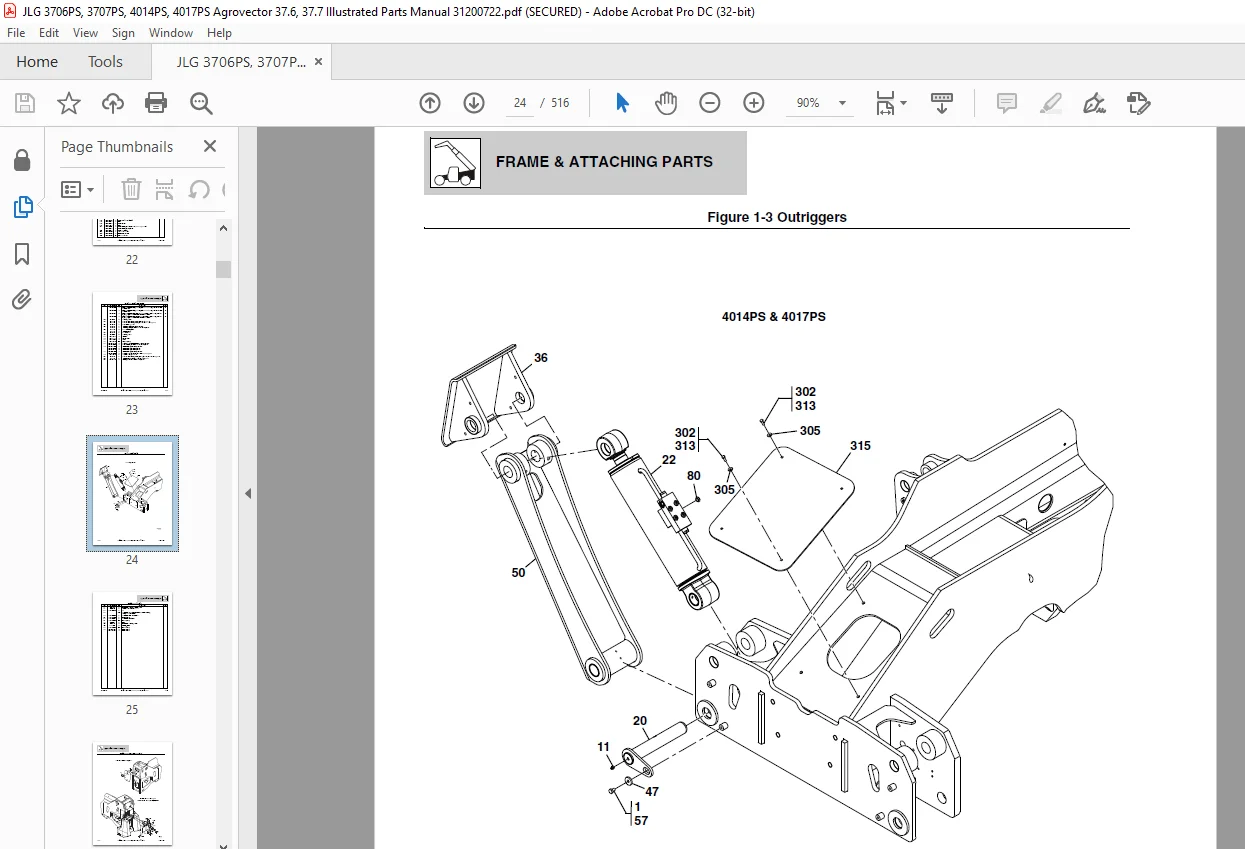Zoom in with plus button

(x=754, y=103)
